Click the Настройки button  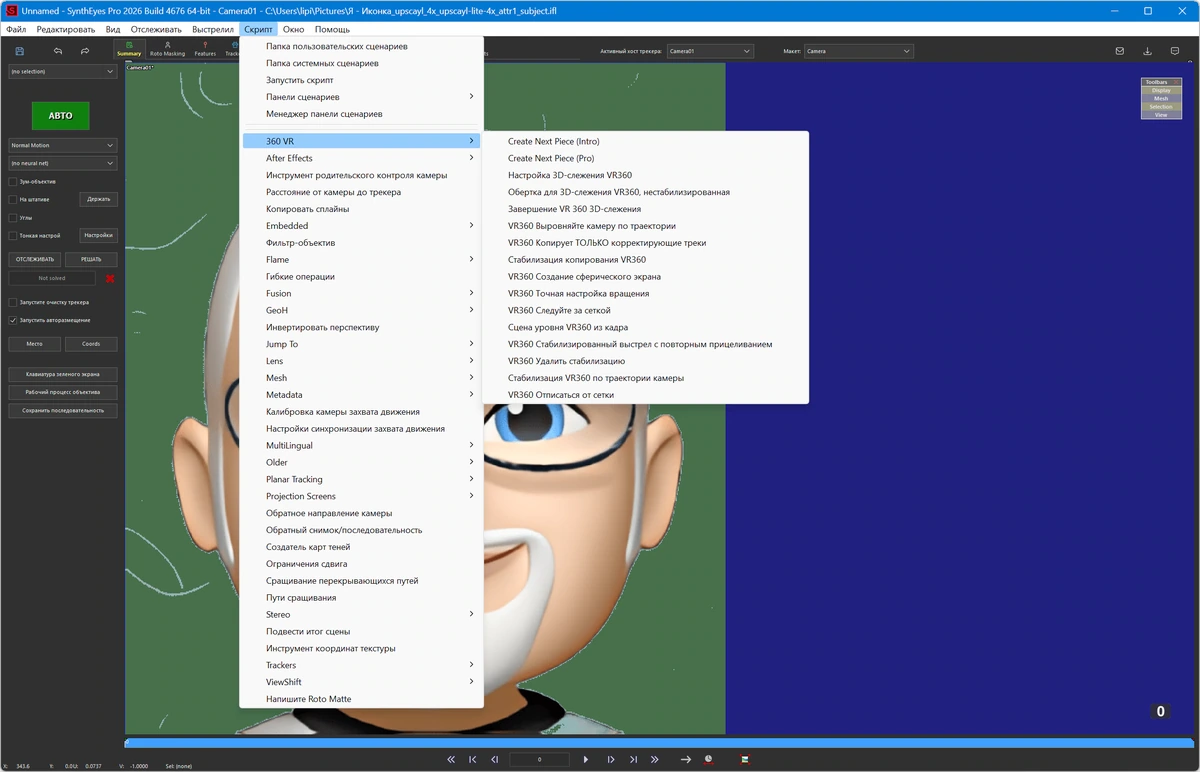(99, 236)
